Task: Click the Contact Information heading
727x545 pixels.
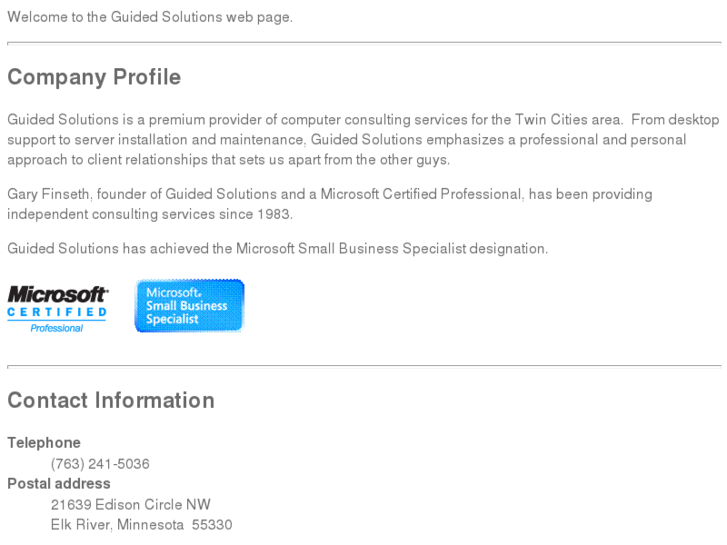Action: click(x=110, y=401)
